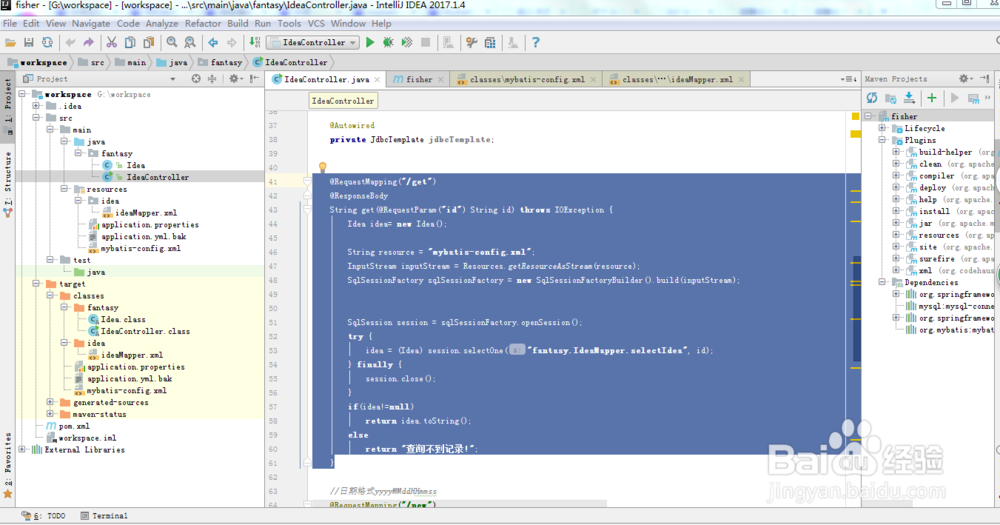
Task: Close the IdeaController.java tab
Action: 377,80
